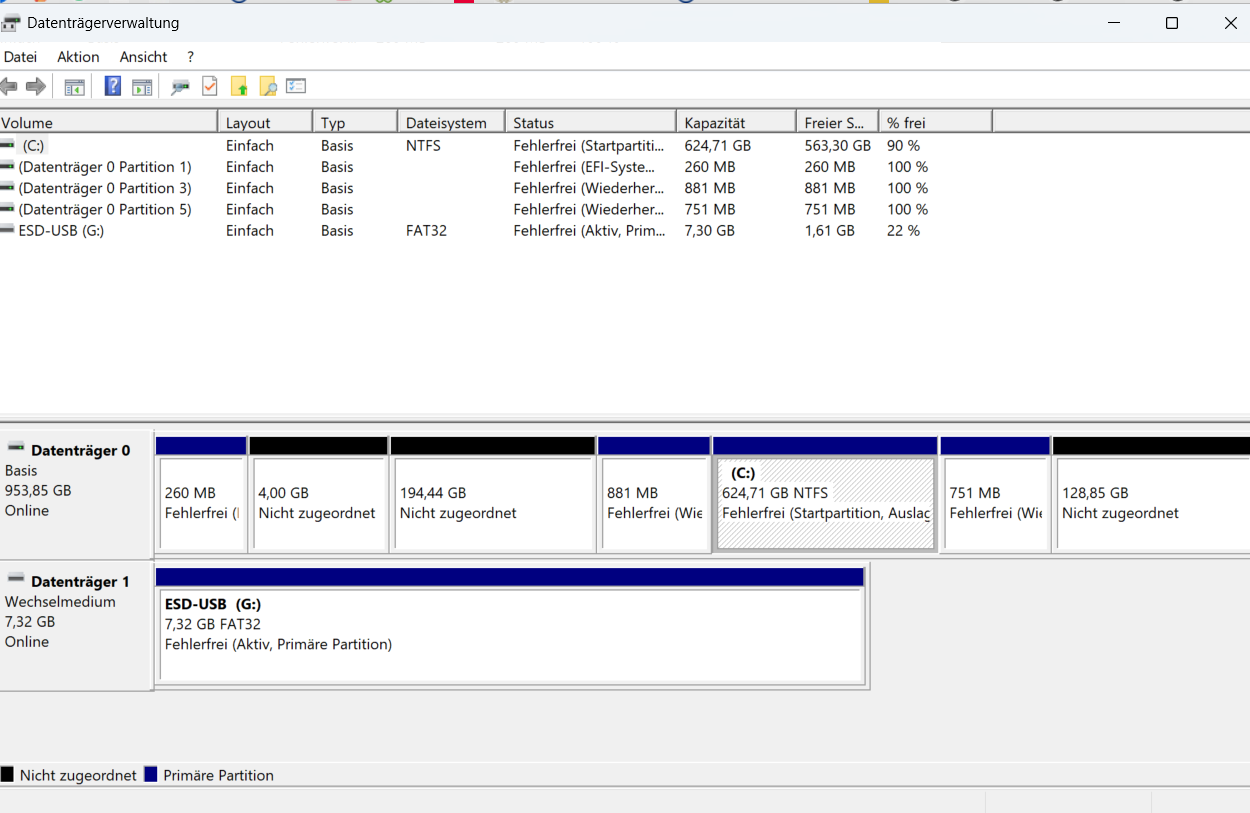
Task: Select the (C:) volume row
Action: 496,146
